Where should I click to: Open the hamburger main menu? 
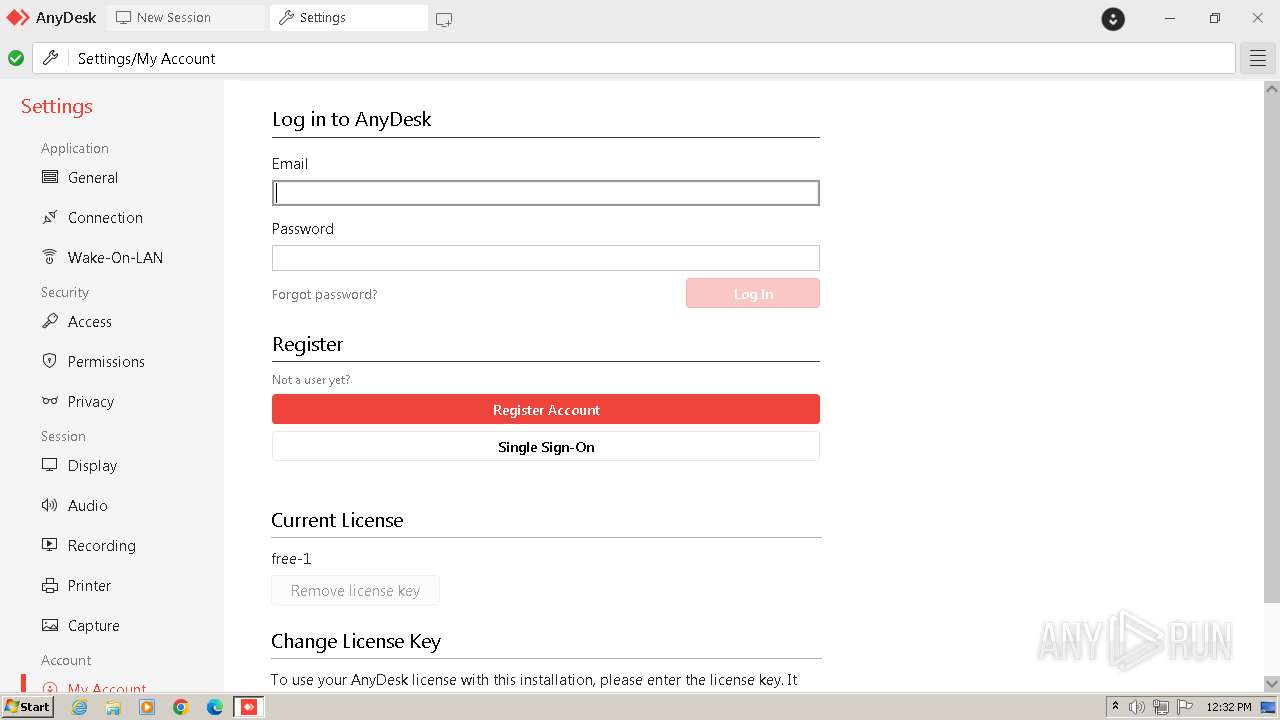pos(1258,59)
